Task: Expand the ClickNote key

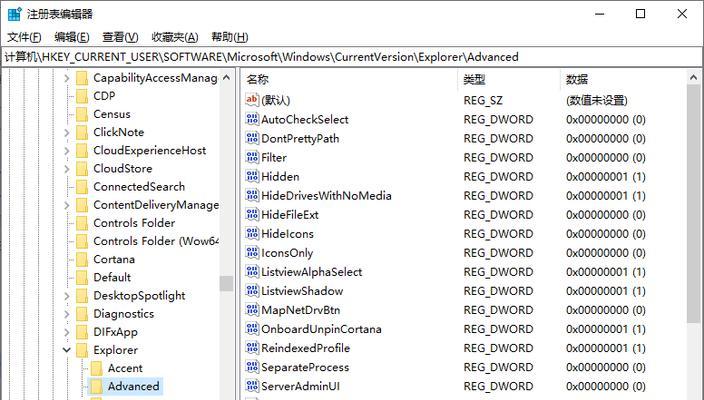Action: (67, 132)
